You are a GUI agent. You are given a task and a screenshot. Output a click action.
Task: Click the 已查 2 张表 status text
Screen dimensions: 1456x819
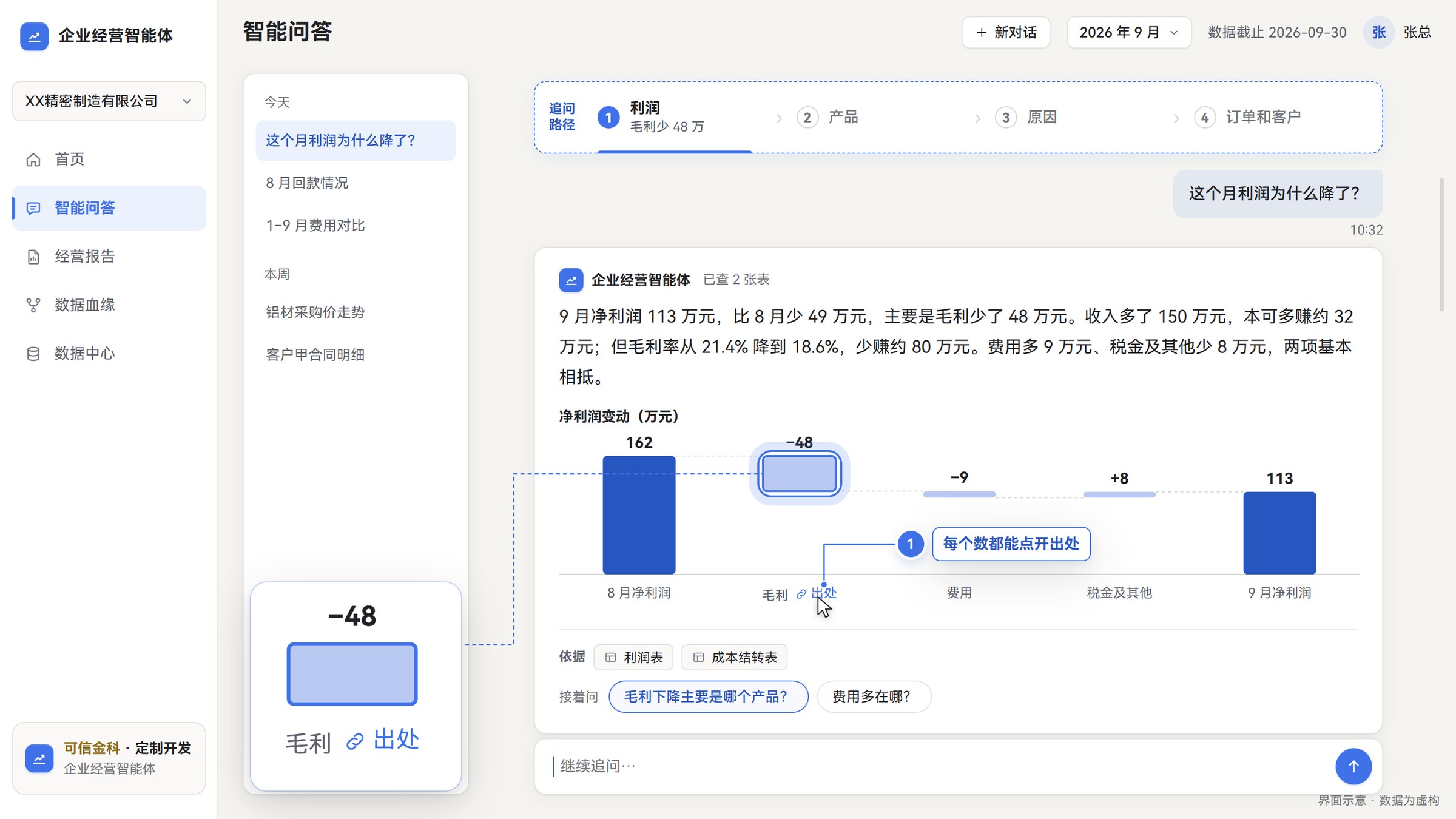coord(736,280)
